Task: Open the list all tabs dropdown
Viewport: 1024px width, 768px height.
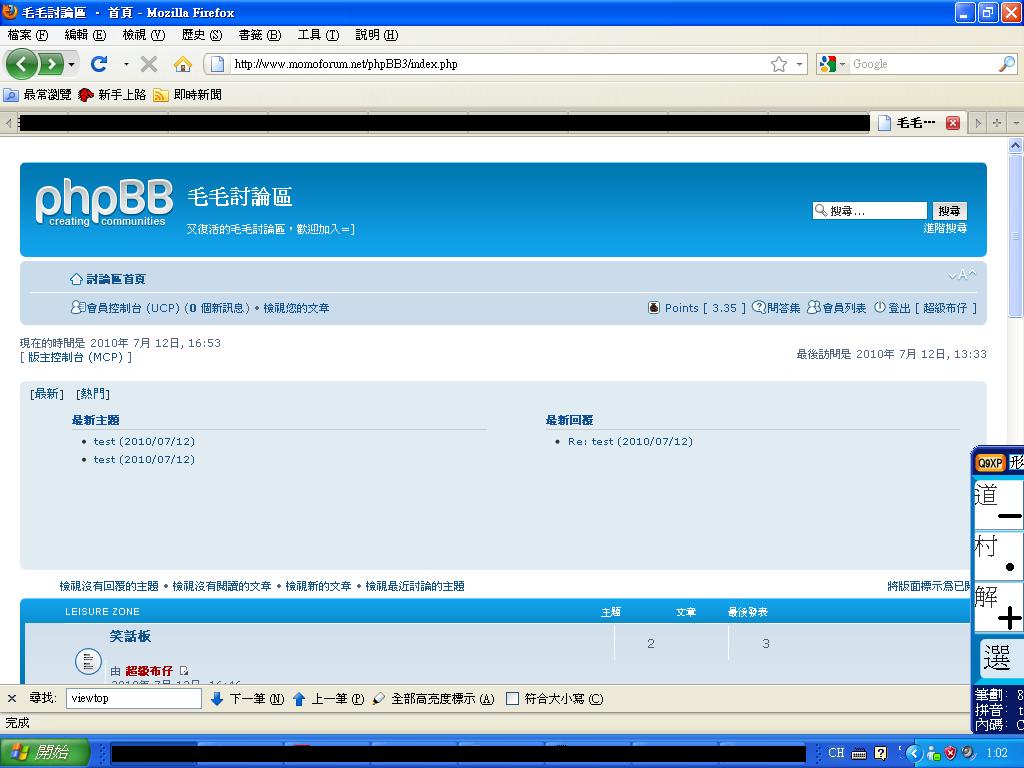Action: 1016,123
